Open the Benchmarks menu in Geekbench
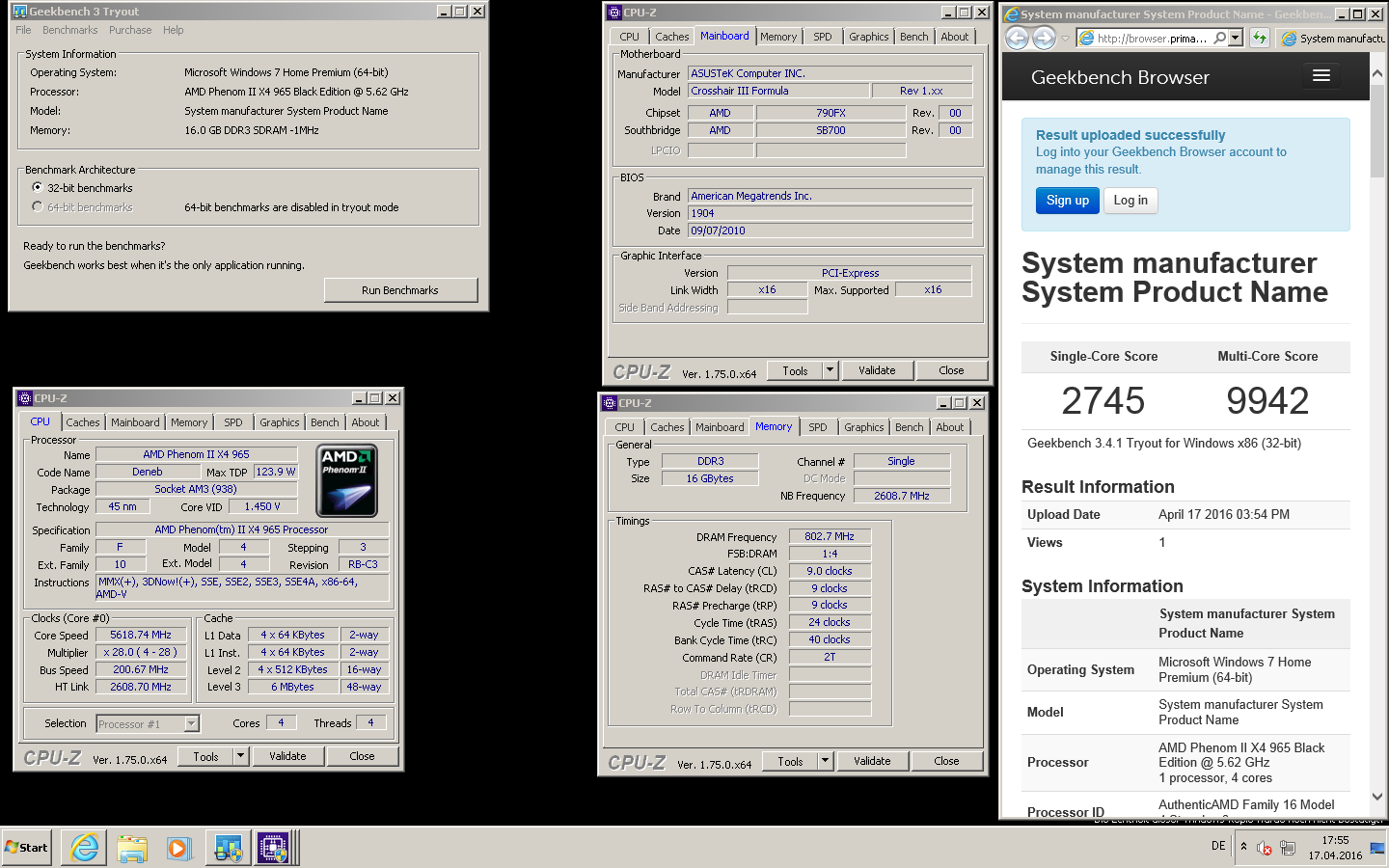 tap(69, 30)
